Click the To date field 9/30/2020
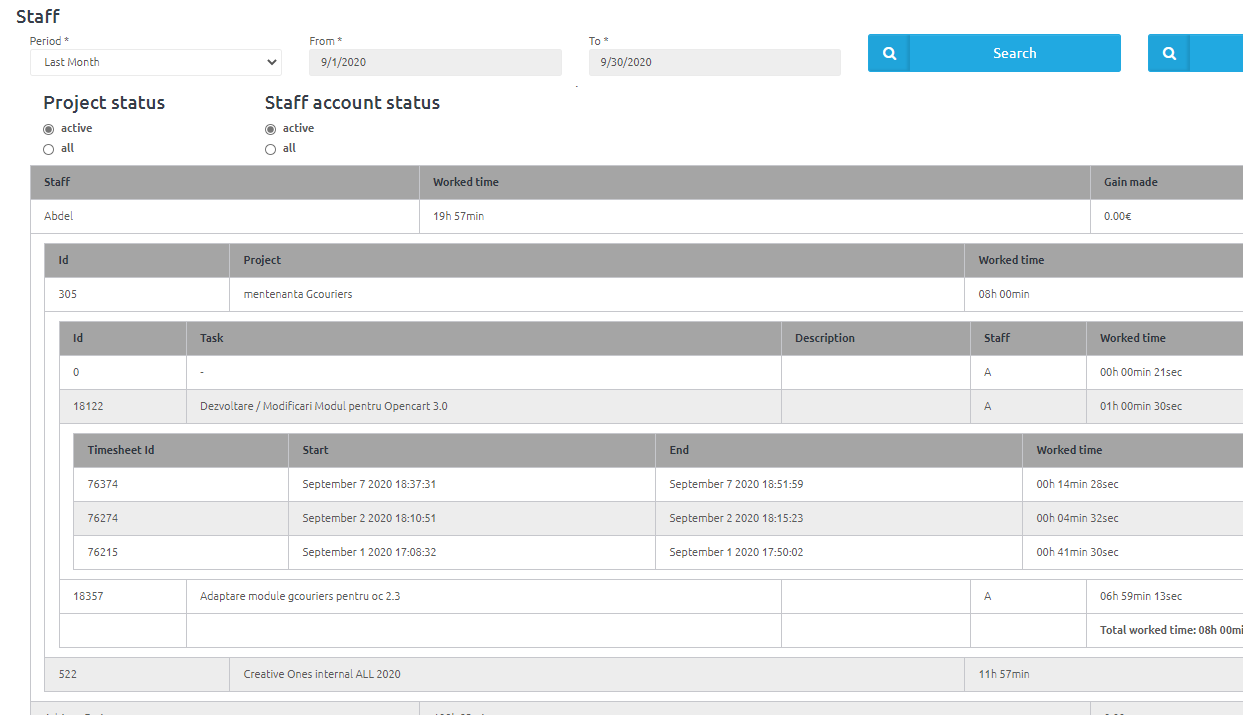Screen dimensions: 1243x715 (x=715, y=62)
